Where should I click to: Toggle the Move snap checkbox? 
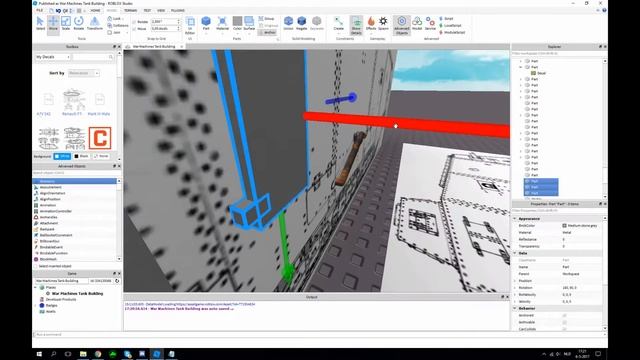click(134, 29)
